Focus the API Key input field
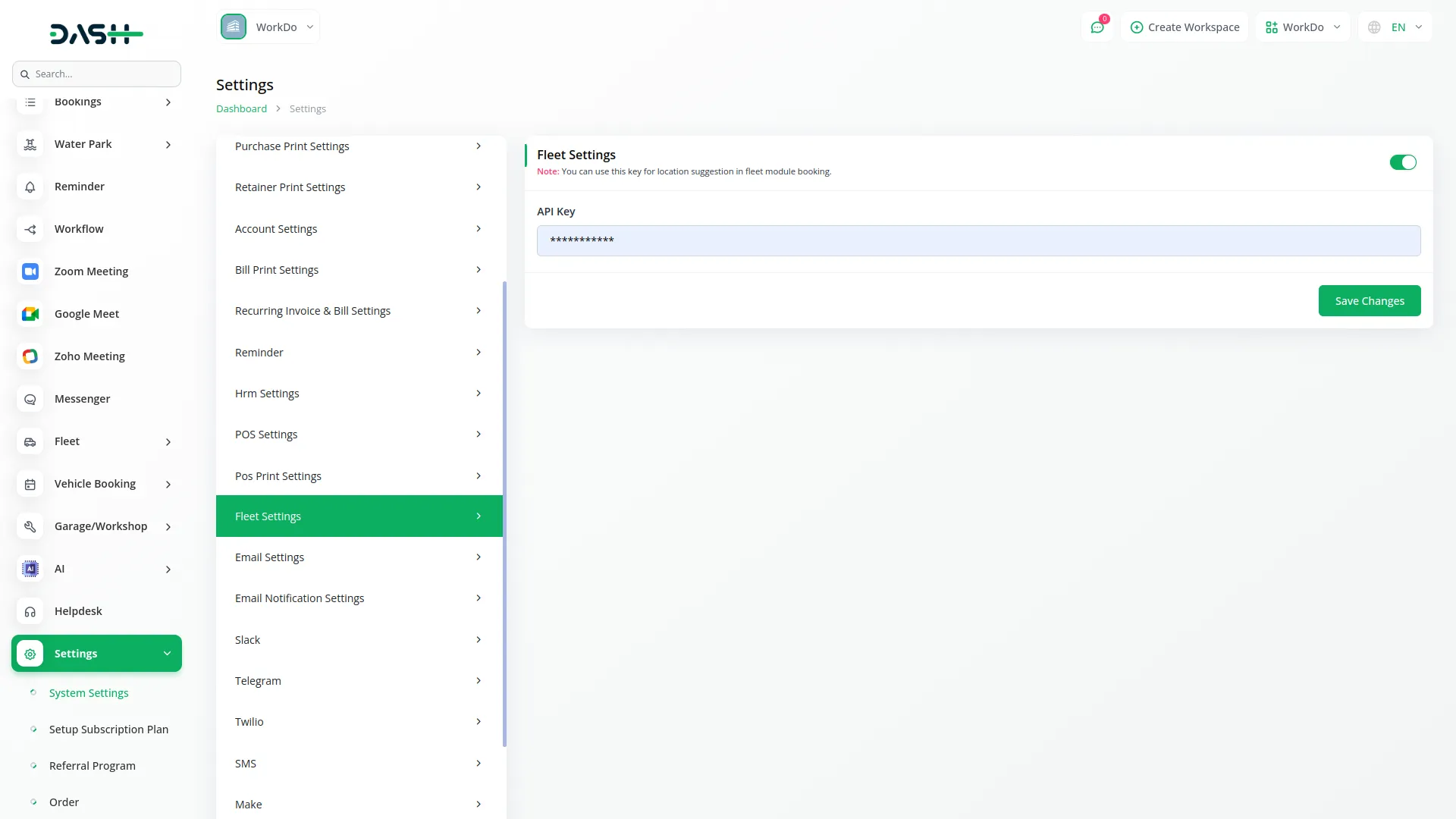 [x=978, y=240]
